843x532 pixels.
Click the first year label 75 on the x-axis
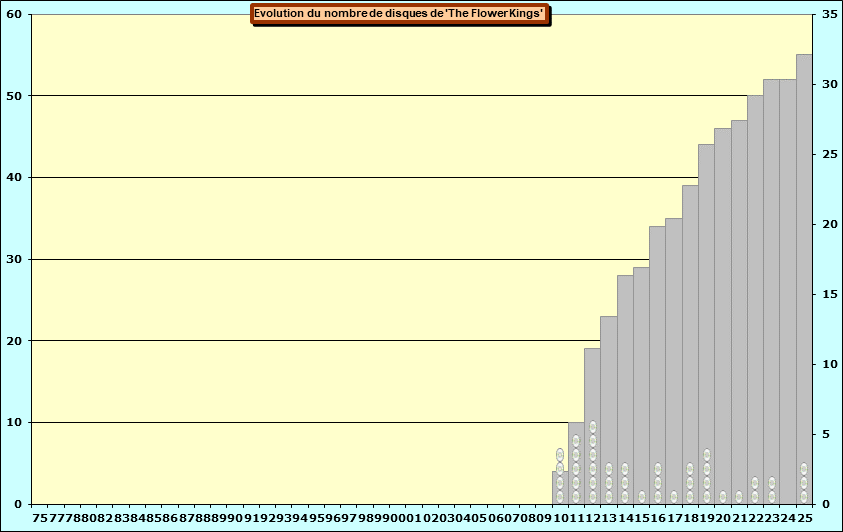(x=40, y=517)
